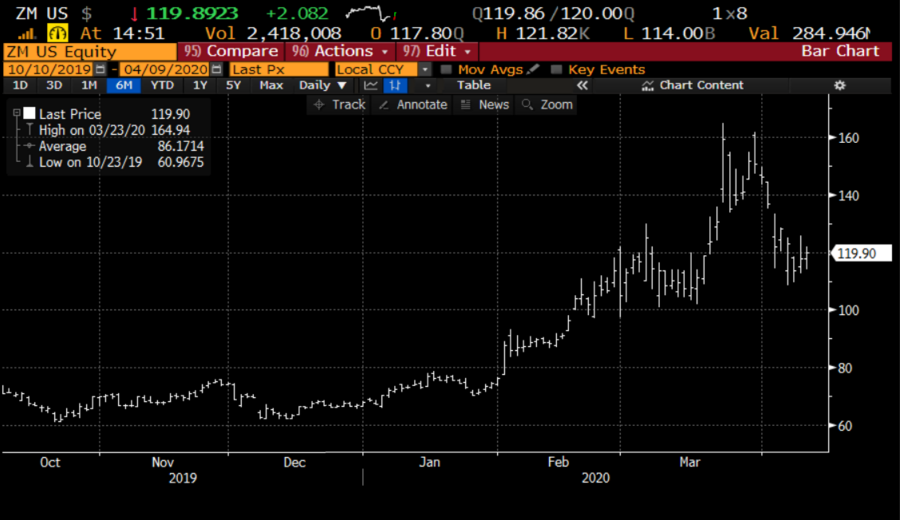
Task: Select the 5Y range tab
Action: [x=233, y=86]
